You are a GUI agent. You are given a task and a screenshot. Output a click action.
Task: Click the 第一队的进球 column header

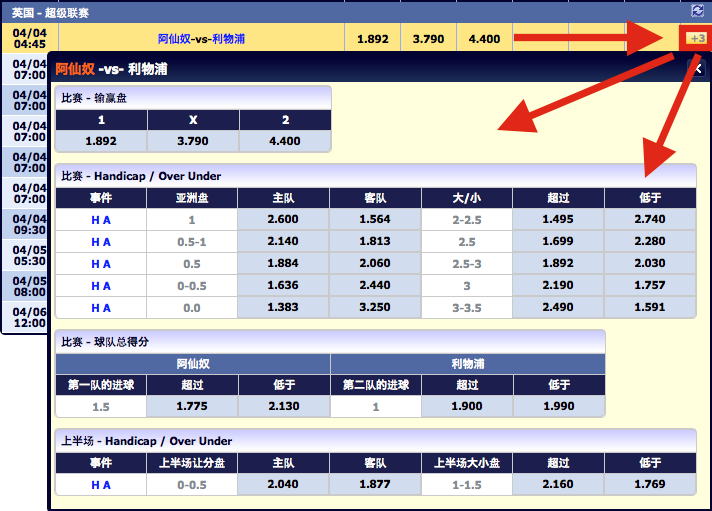tap(101, 385)
